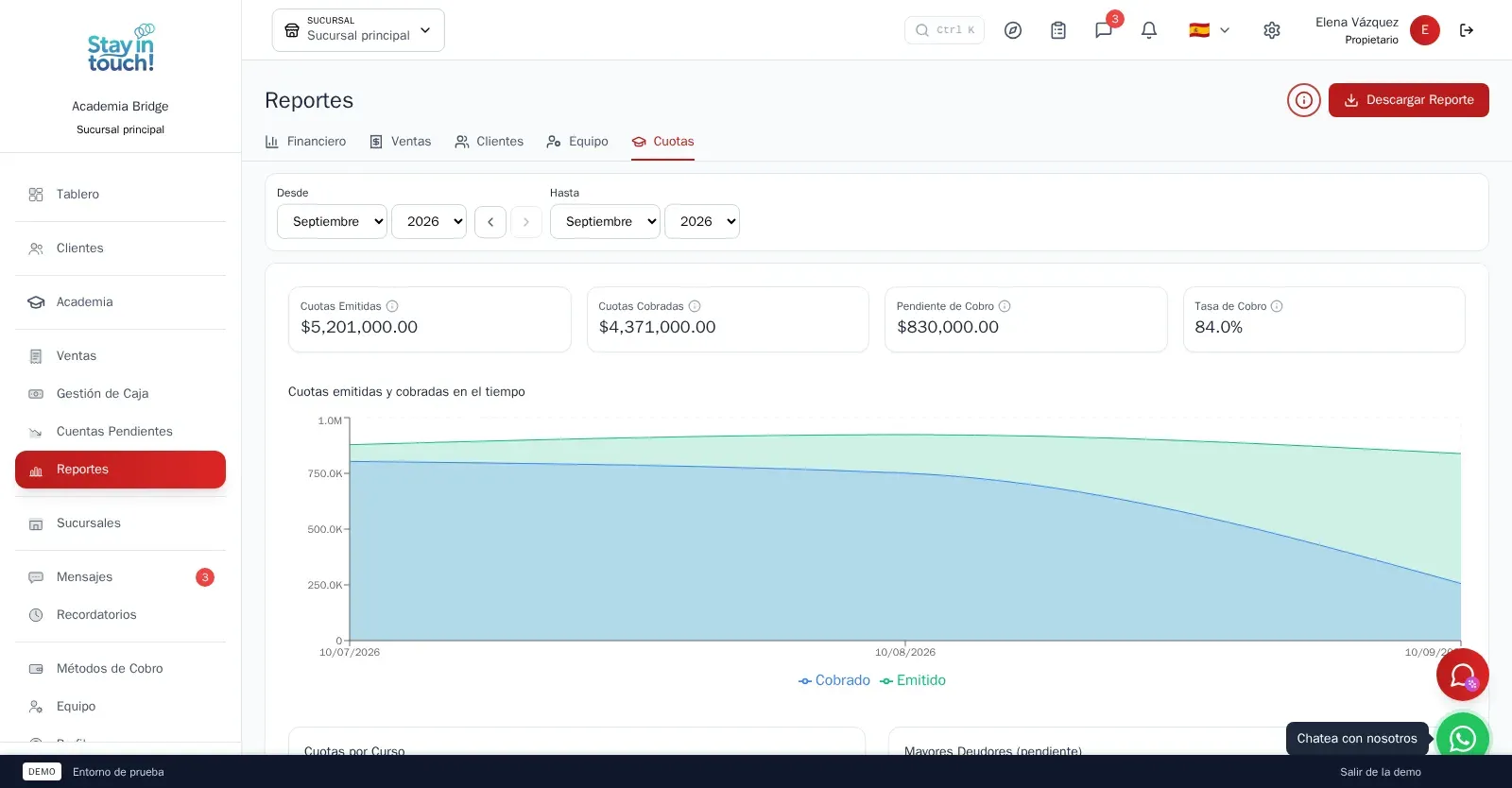Open the WhatsApp chat bubble
The width and height of the screenshot is (1512, 788).
coord(1463,738)
